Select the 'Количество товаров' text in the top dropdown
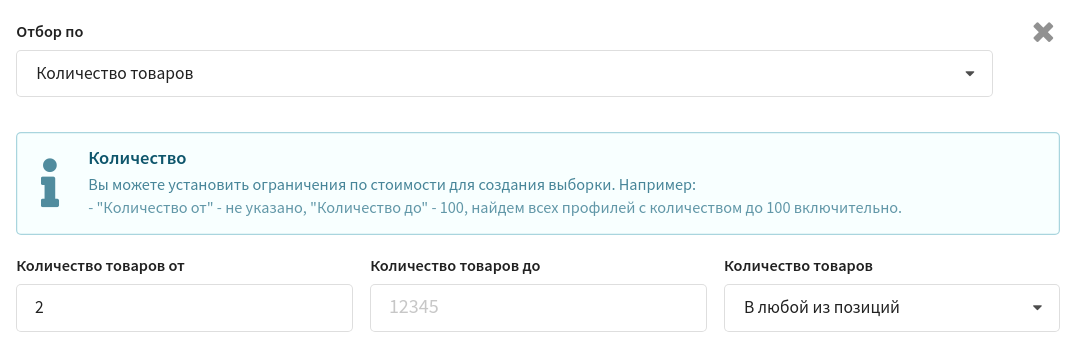This screenshot has width=1075, height=364. [114, 73]
